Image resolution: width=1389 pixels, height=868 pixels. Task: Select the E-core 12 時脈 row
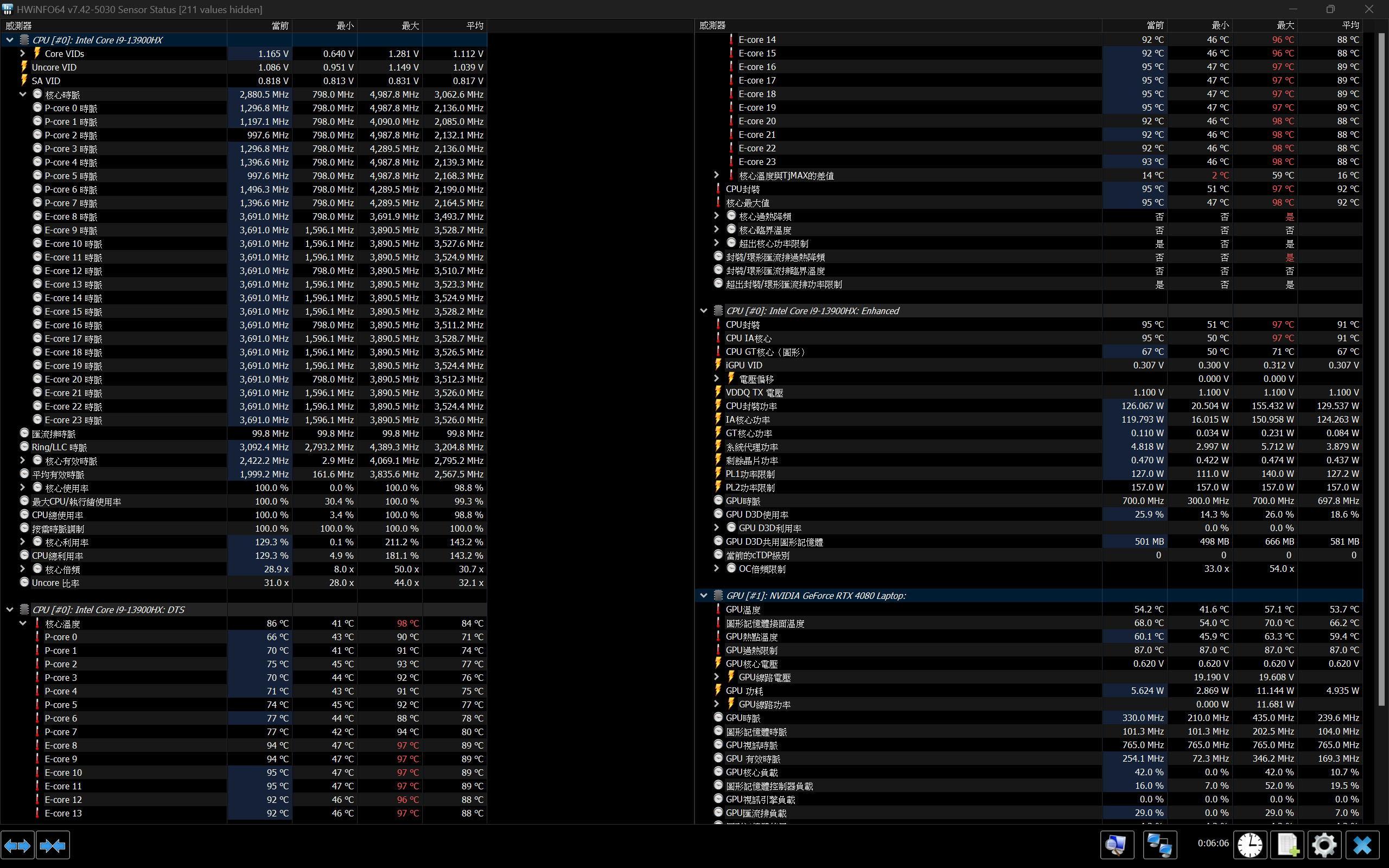[244, 271]
